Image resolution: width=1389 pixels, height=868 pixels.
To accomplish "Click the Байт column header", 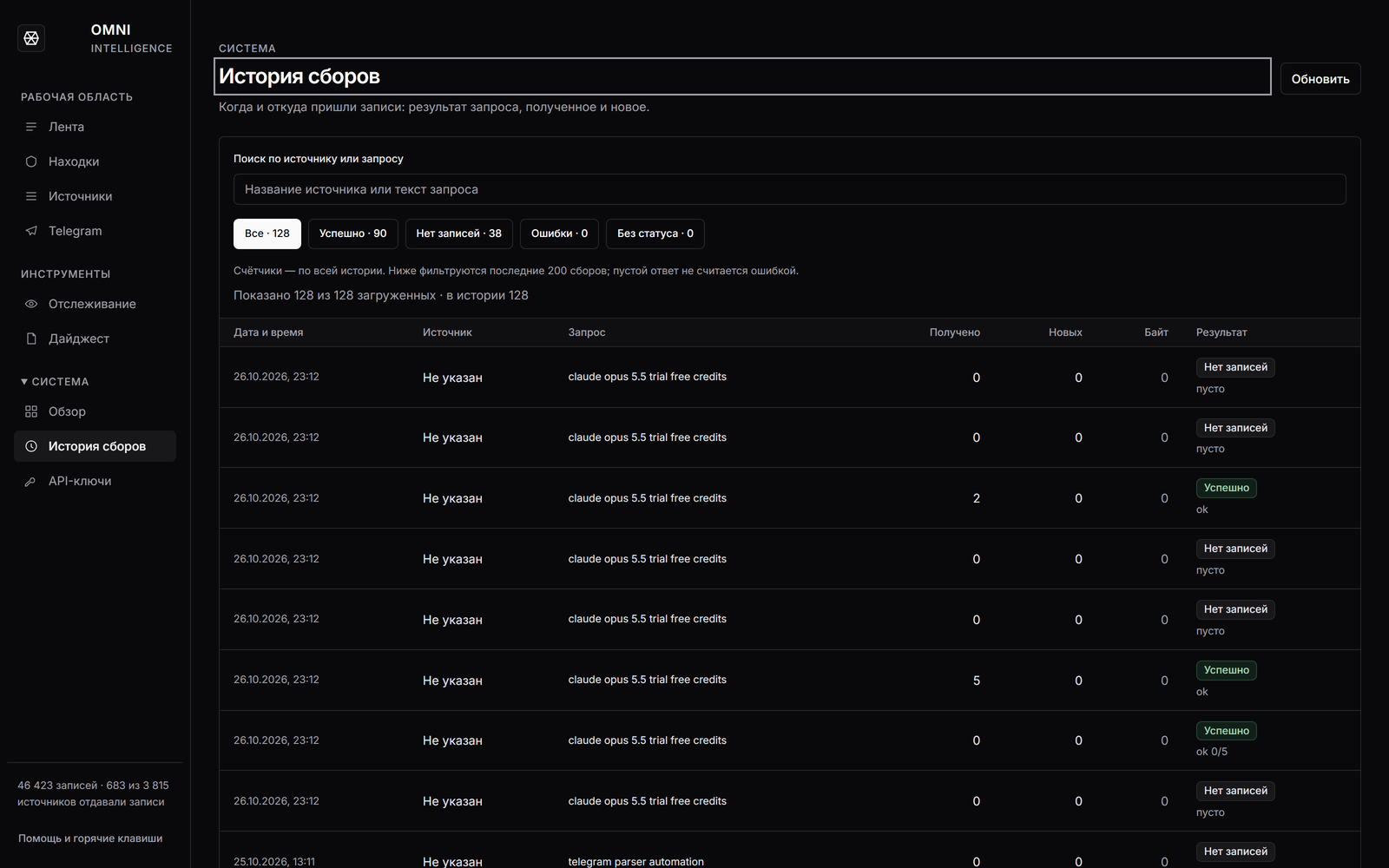I will coord(1156,332).
